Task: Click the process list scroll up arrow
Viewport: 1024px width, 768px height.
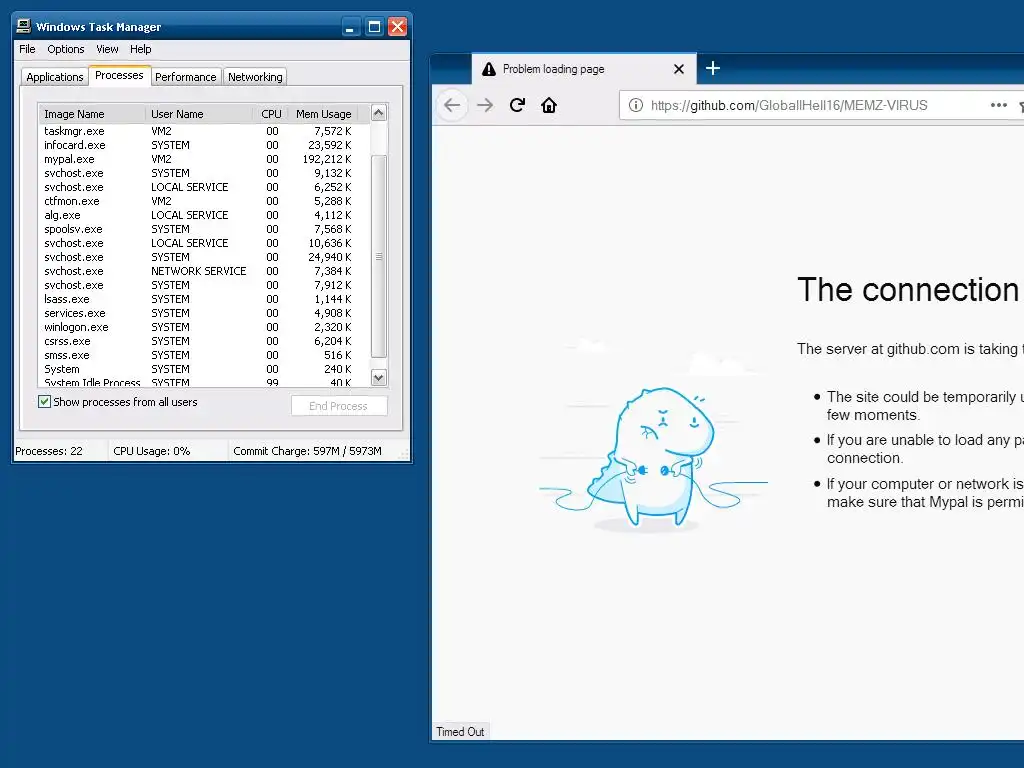Action: (379, 113)
